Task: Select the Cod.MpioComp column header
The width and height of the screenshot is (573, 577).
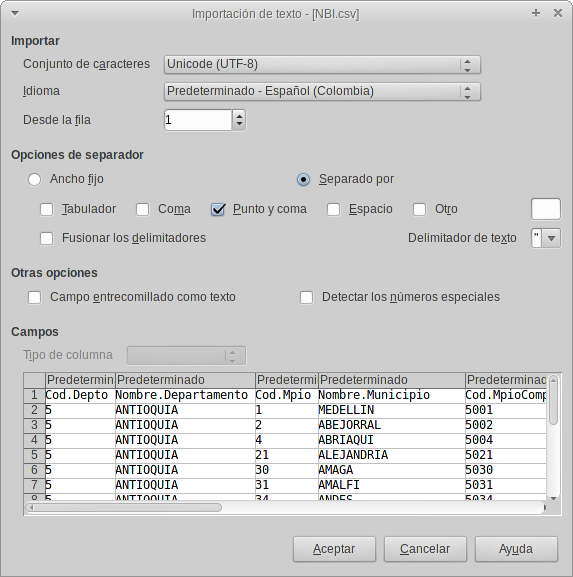Action: point(506,380)
